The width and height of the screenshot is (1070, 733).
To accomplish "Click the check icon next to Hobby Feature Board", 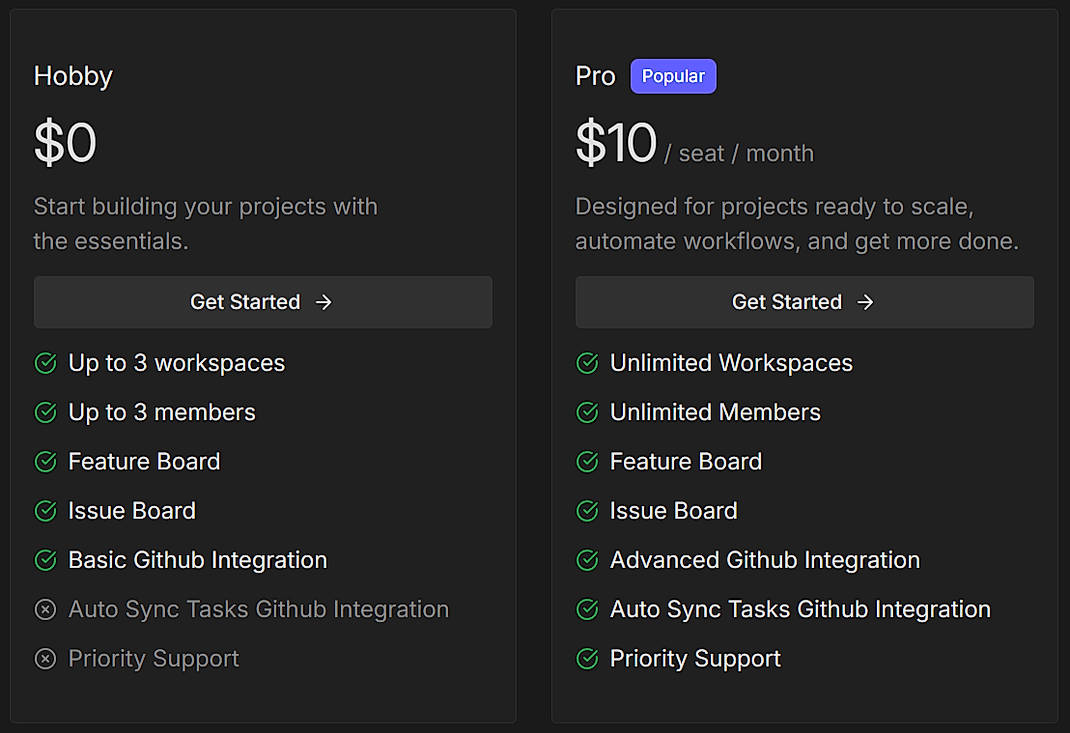I will (46, 461).
